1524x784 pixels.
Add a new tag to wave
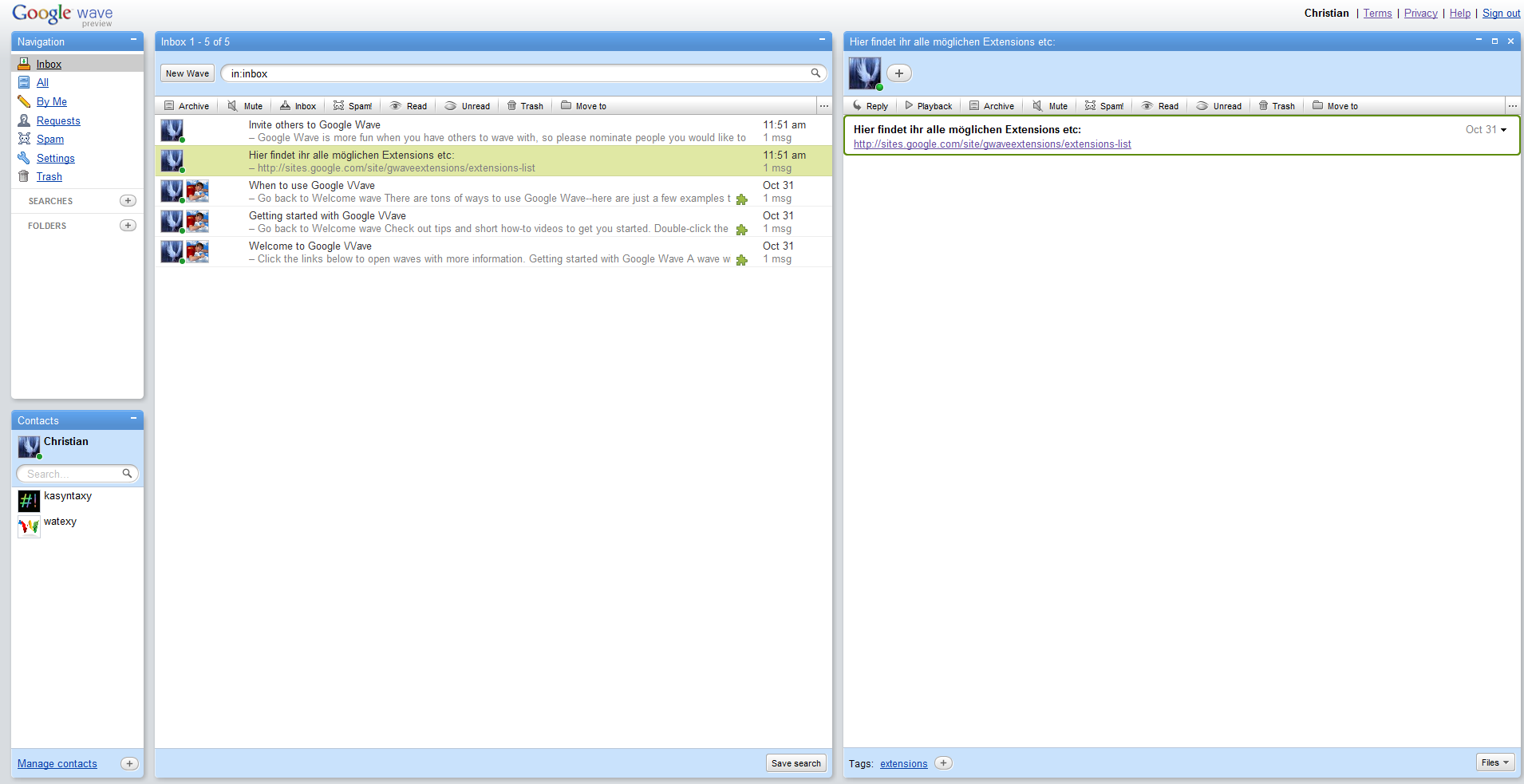click(x=943, y=763)
